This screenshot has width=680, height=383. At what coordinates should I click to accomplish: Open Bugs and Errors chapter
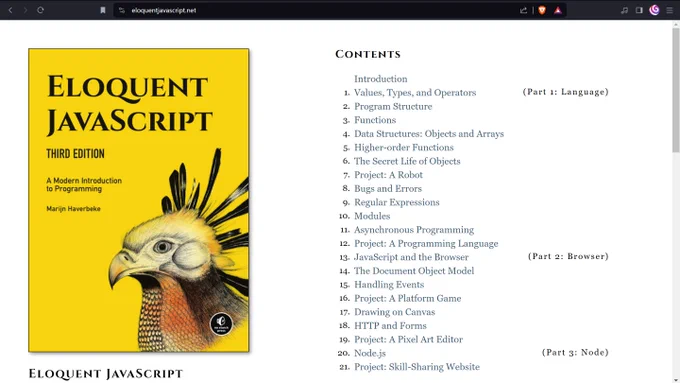[x=388, y=189]
